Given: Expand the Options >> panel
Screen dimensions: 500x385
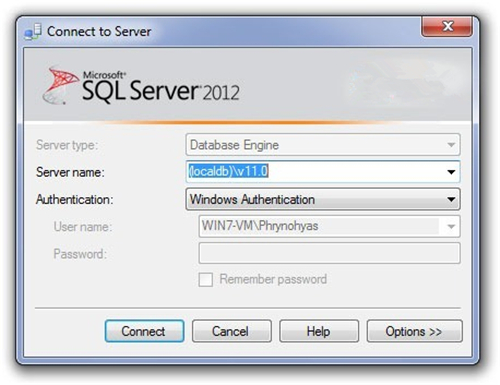Looking at the screenshot, I should [415, 331].
